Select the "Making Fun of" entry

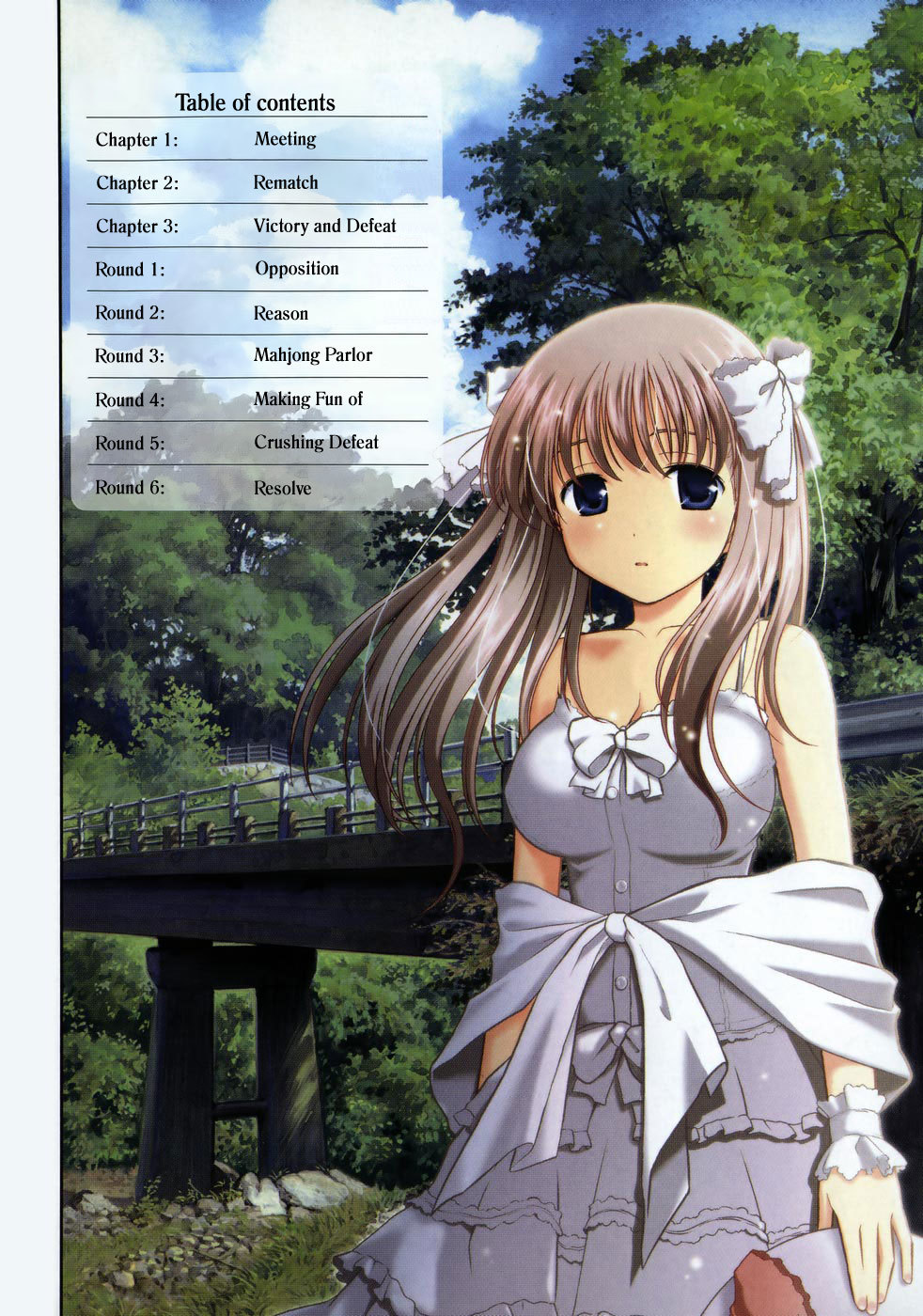pos(307,399)
